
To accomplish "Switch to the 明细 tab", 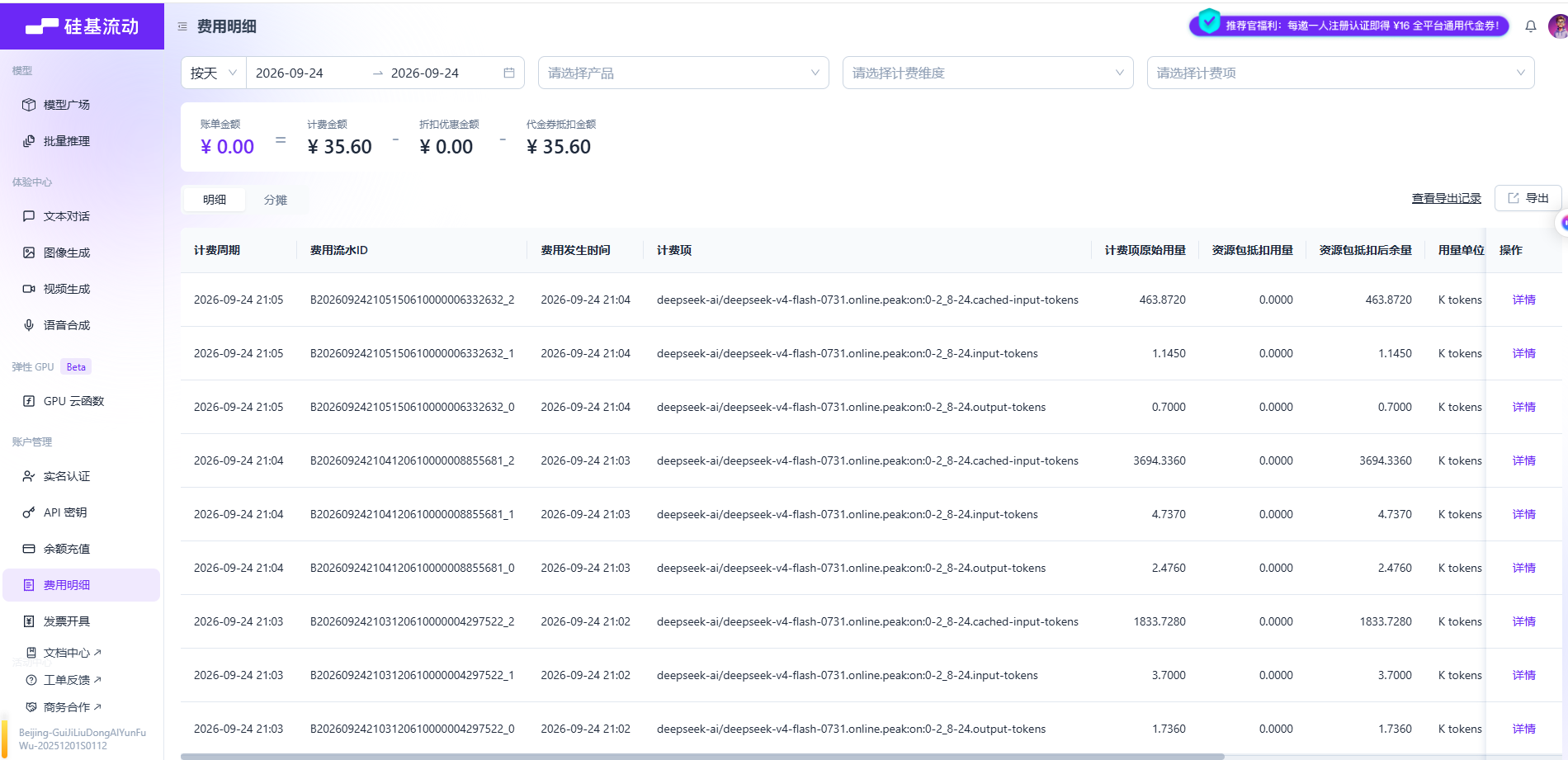I will click(215, 200).
